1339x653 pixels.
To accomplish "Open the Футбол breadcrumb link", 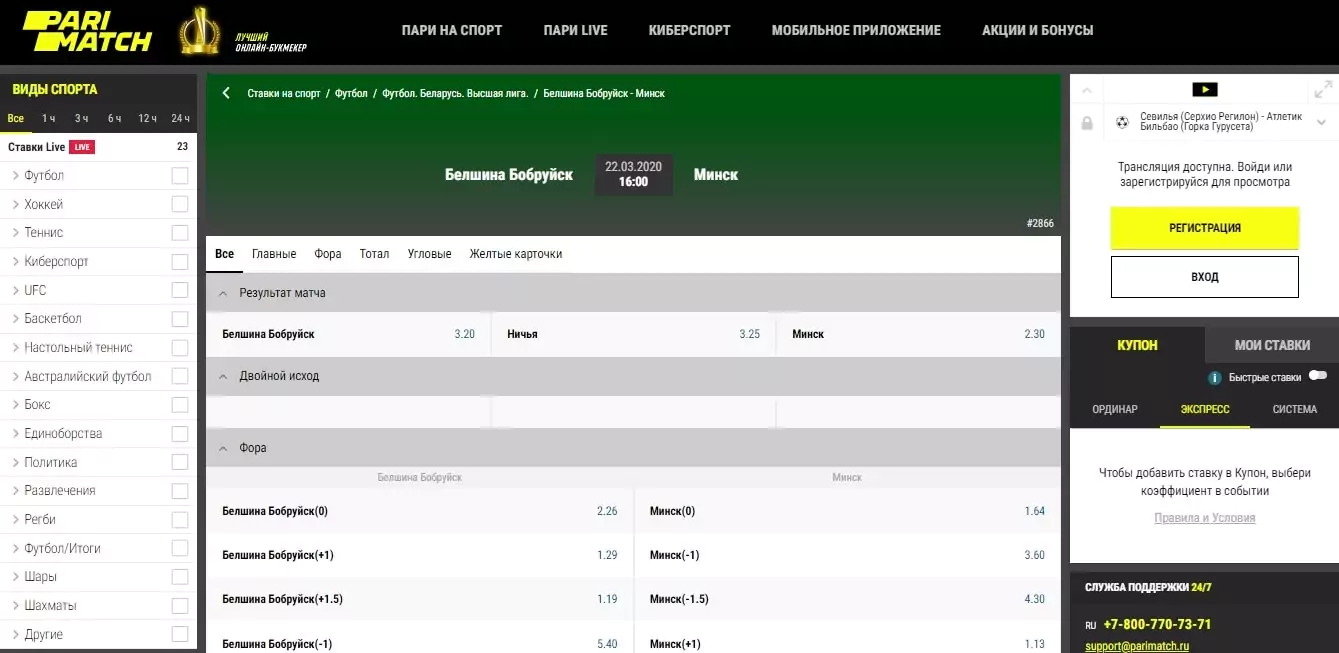I will click(351, 93).
